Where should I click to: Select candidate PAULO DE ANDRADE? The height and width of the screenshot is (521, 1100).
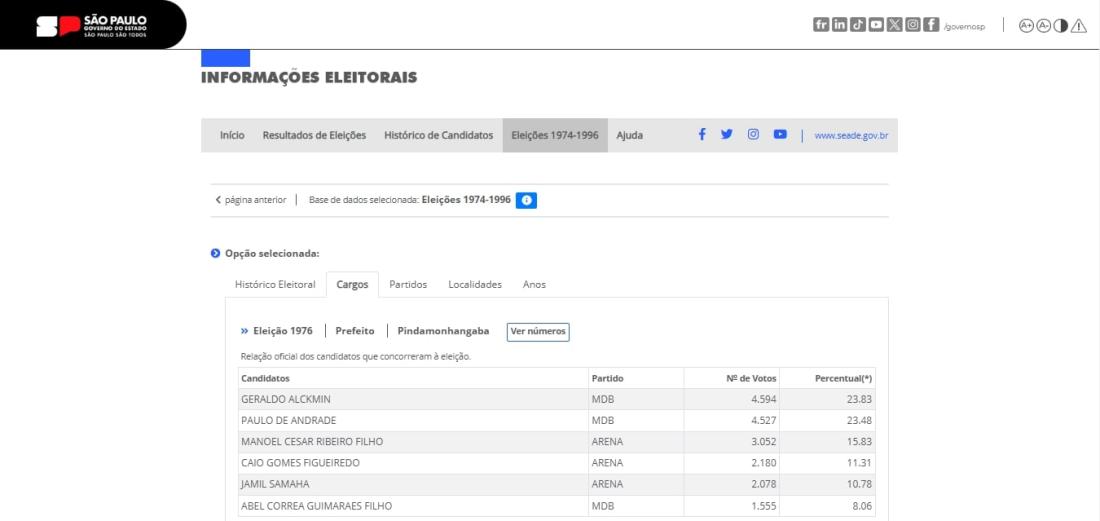pyautogui.click(x=288, y=421)
